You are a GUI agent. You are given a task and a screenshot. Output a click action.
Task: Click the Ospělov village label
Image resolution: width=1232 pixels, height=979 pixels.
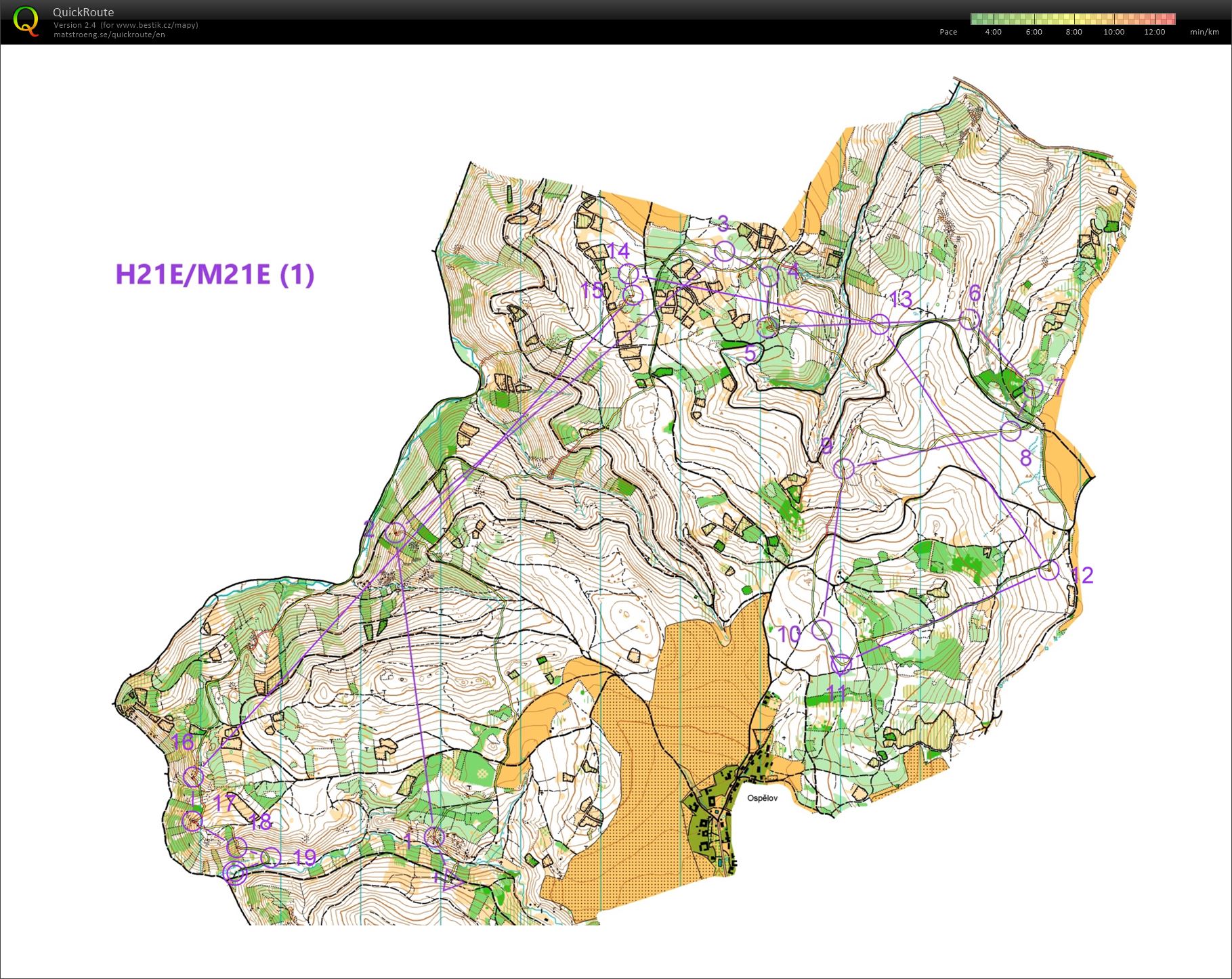(763, 798)
